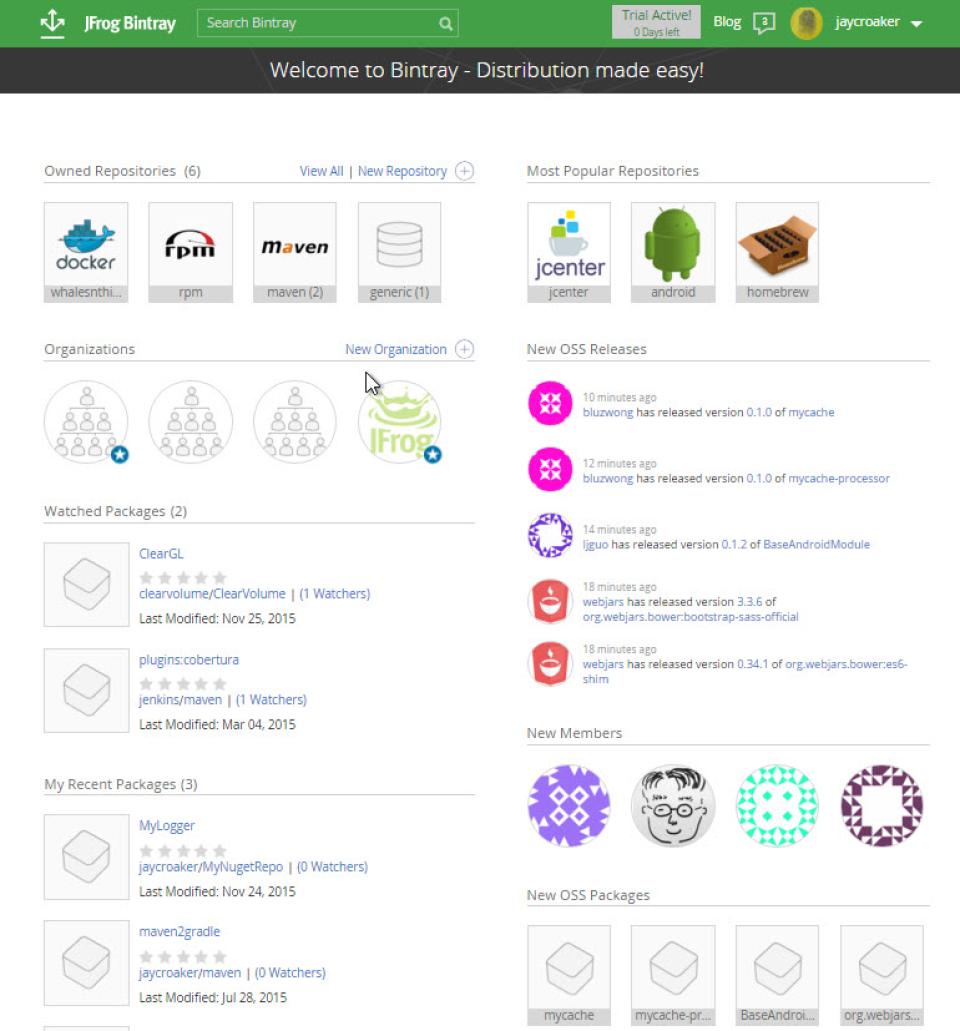Open the clearvolume/ClearVolume link

point(212,594)
